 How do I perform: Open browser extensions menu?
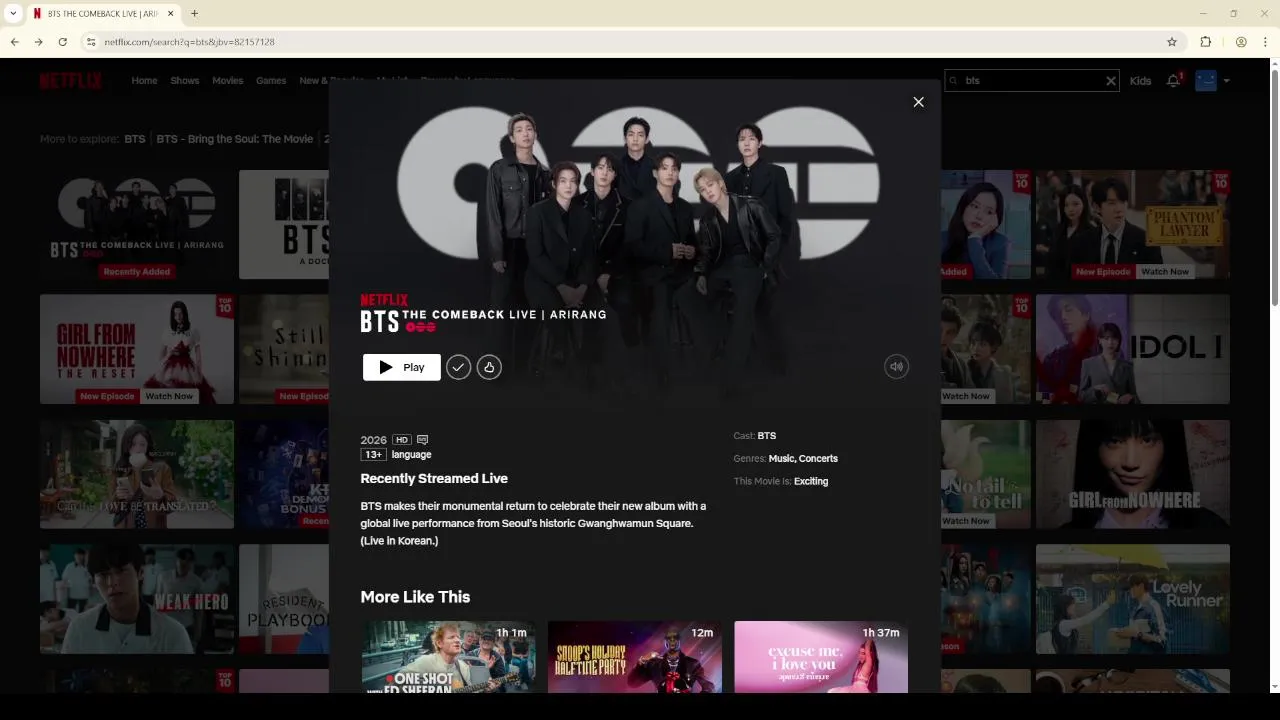(x=1205, y=42)
